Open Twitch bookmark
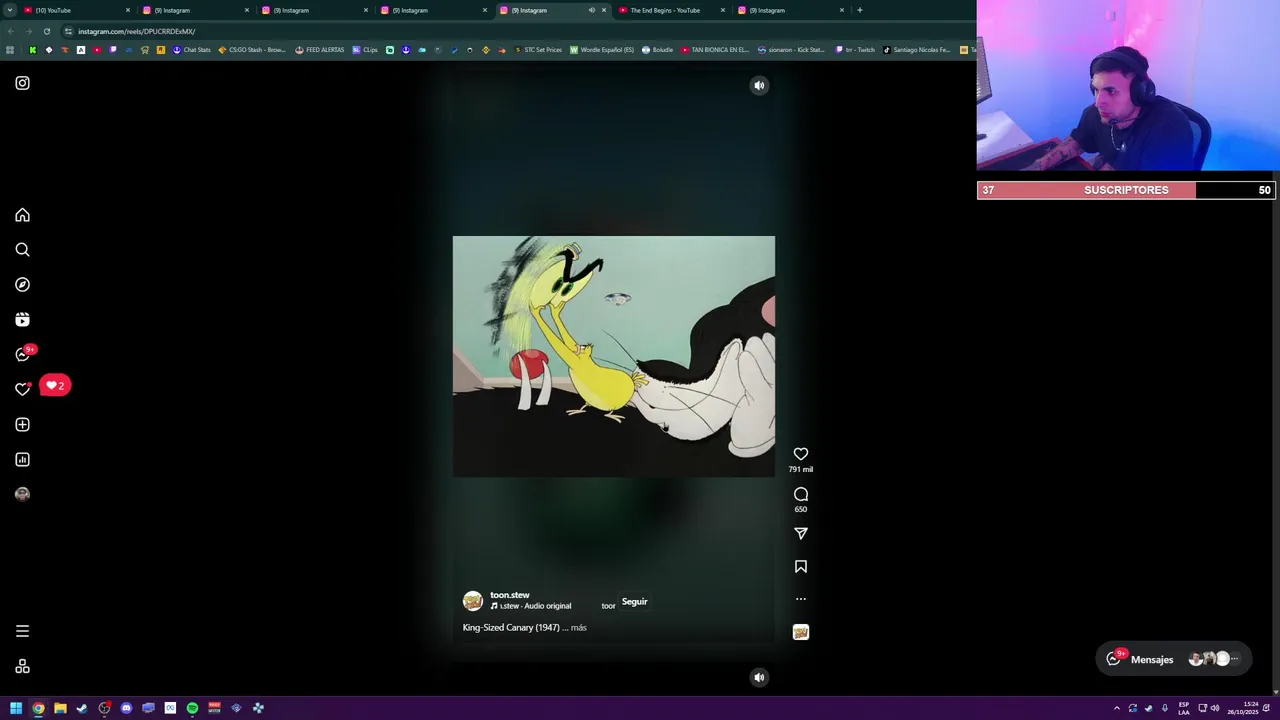Image resolution: width=1280 pixels, height=720 pixels. pyautogui.click(x=855, y=50)
